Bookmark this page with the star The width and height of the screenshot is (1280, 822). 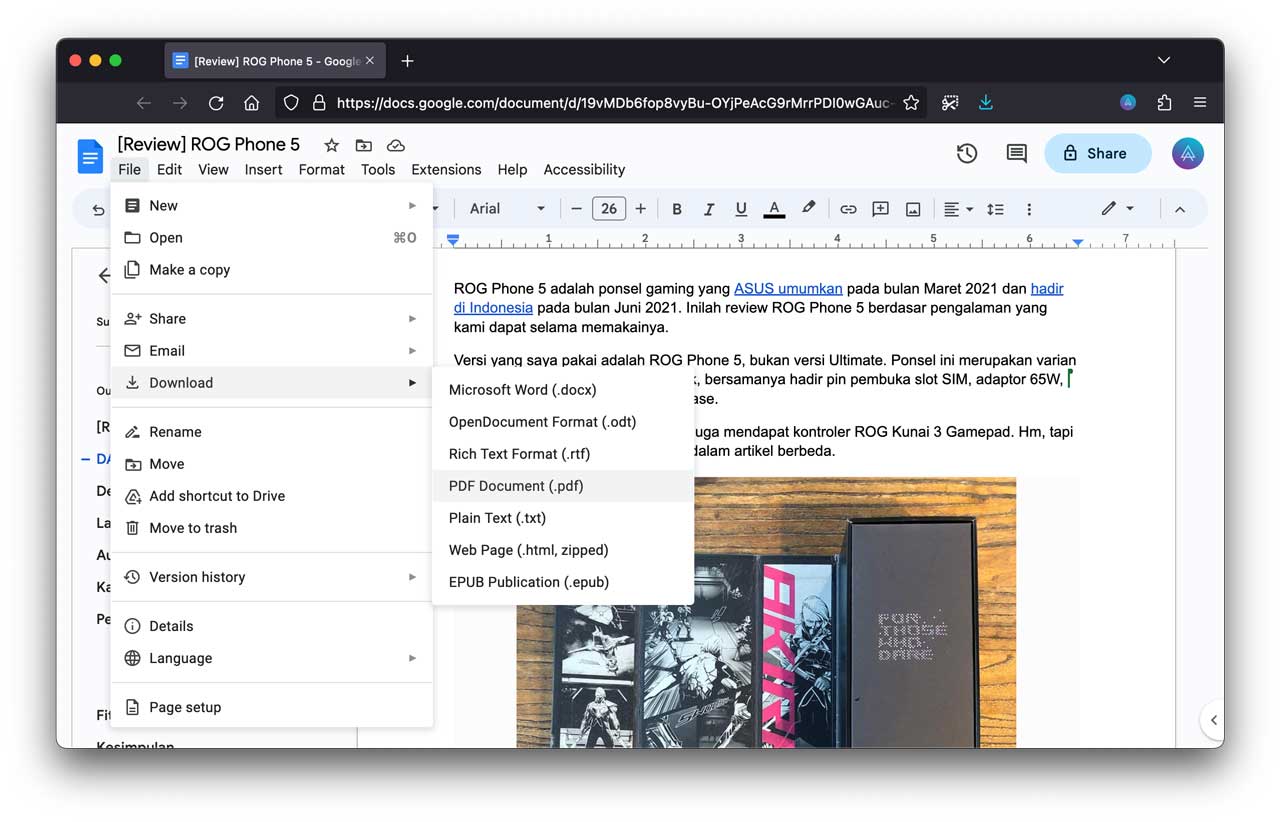click(x=911, y=103)
